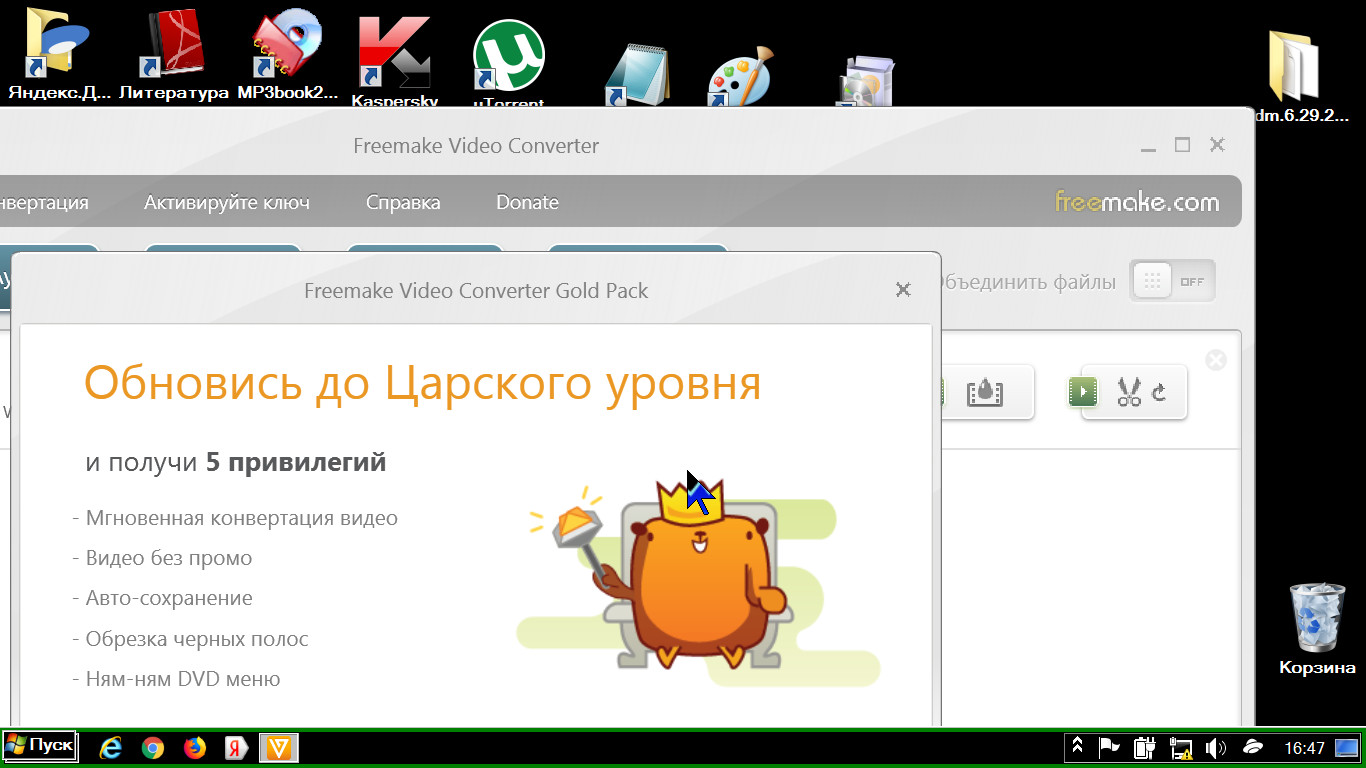Visit the freemake.com logo link

[1137, 202]
